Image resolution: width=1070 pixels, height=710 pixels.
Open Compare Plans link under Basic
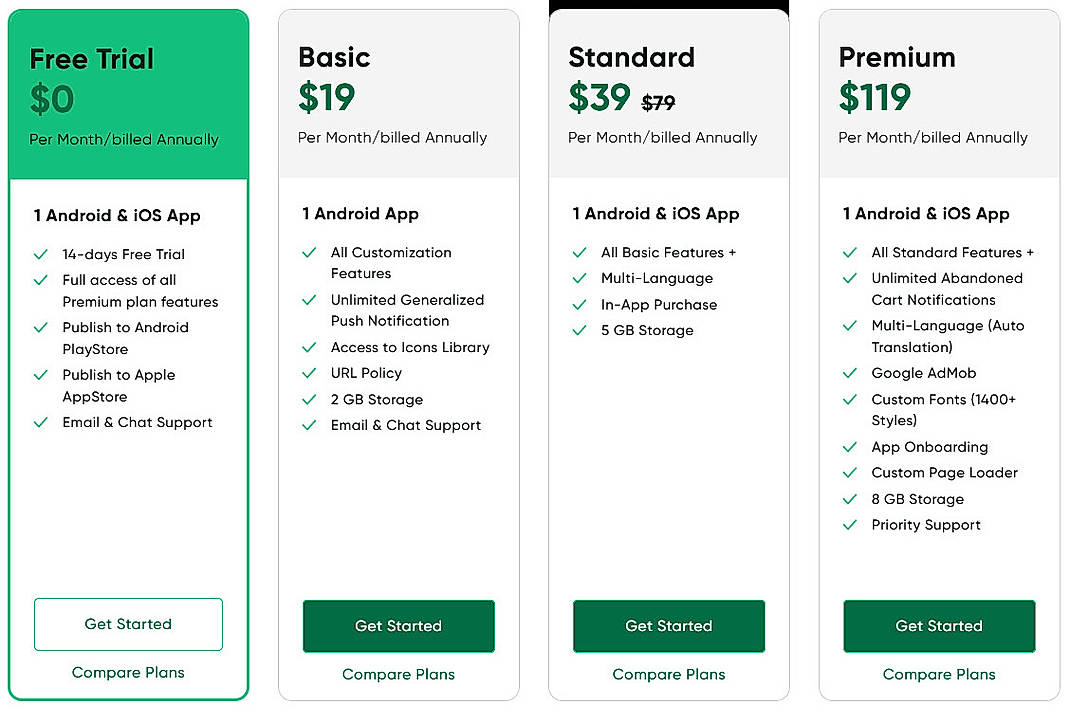[x=398, y=675]
